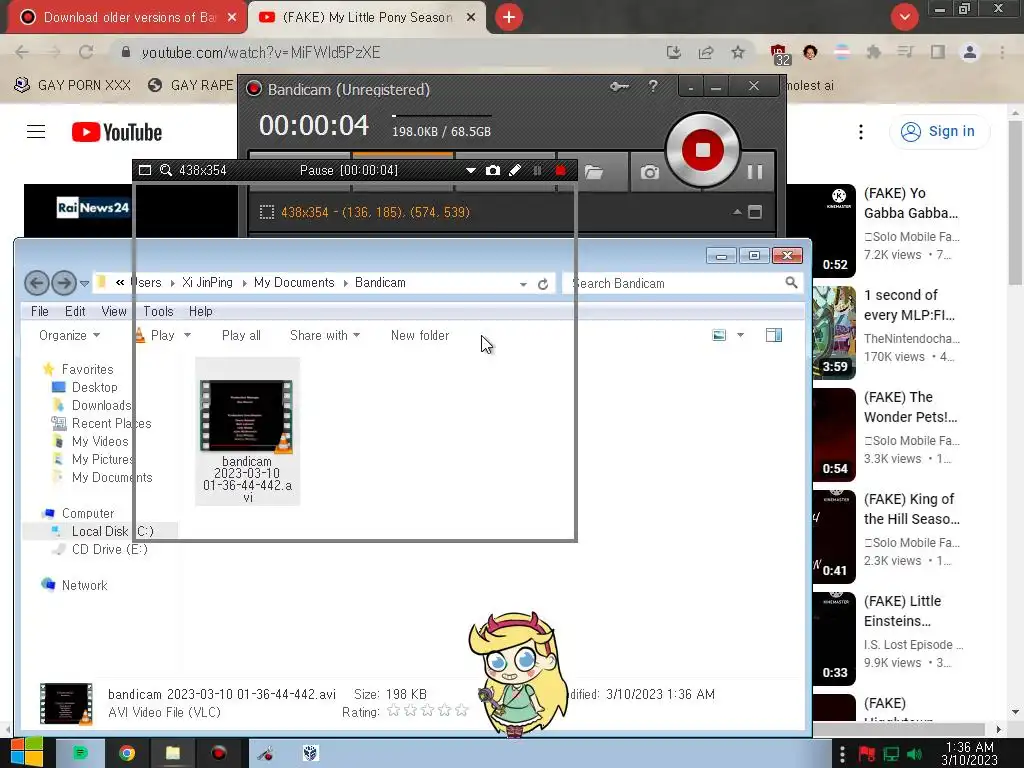Go back with Explorer back arrow
1024x768 pixels.
coord(37,283)
